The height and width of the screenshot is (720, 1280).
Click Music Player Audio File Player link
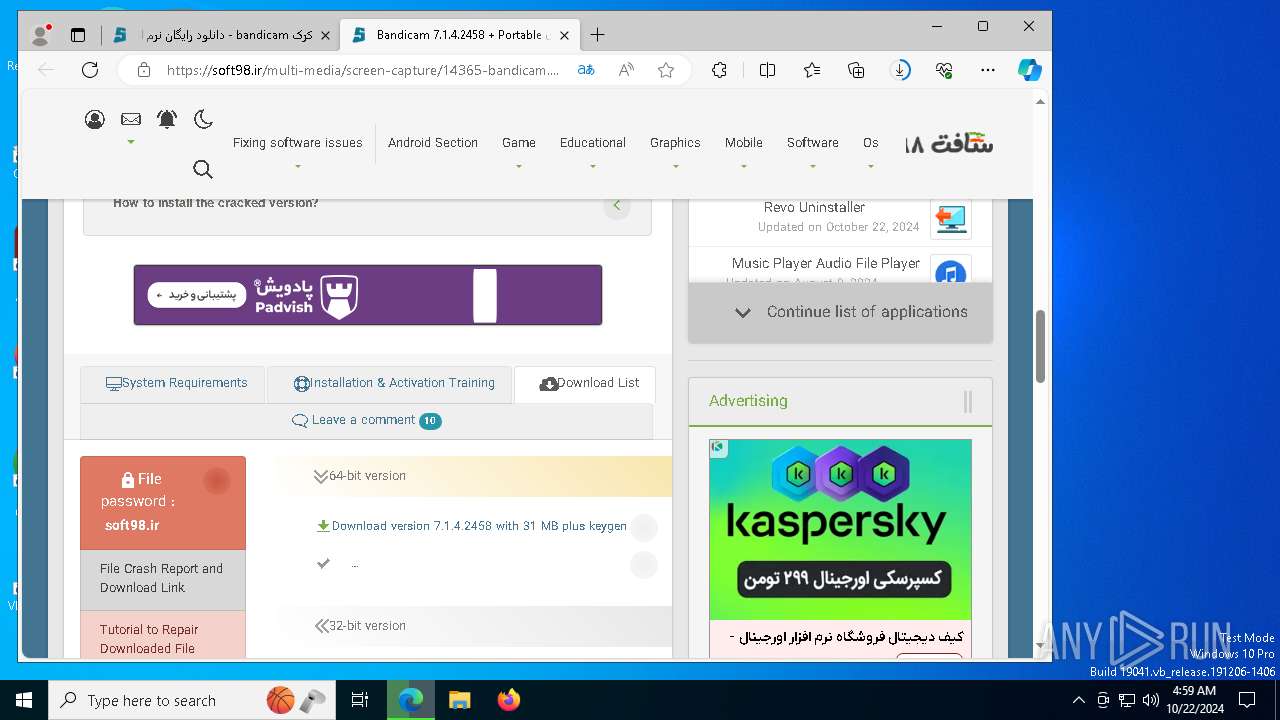pos(826,264)
